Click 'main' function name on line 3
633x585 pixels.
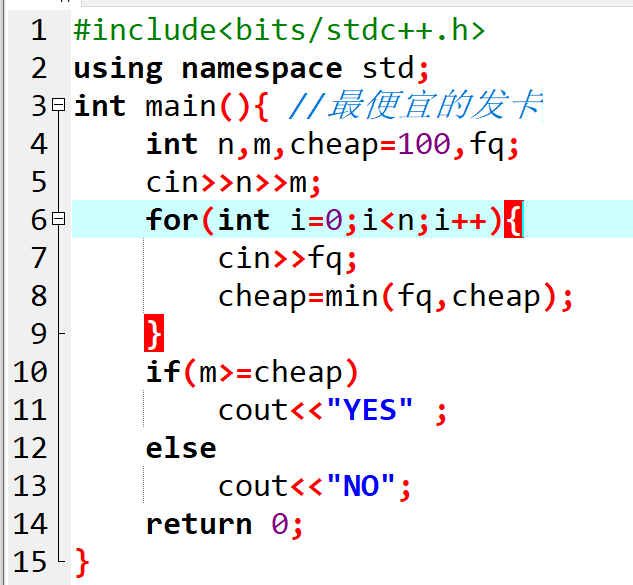pyautogui.click(x=181, y=106)
